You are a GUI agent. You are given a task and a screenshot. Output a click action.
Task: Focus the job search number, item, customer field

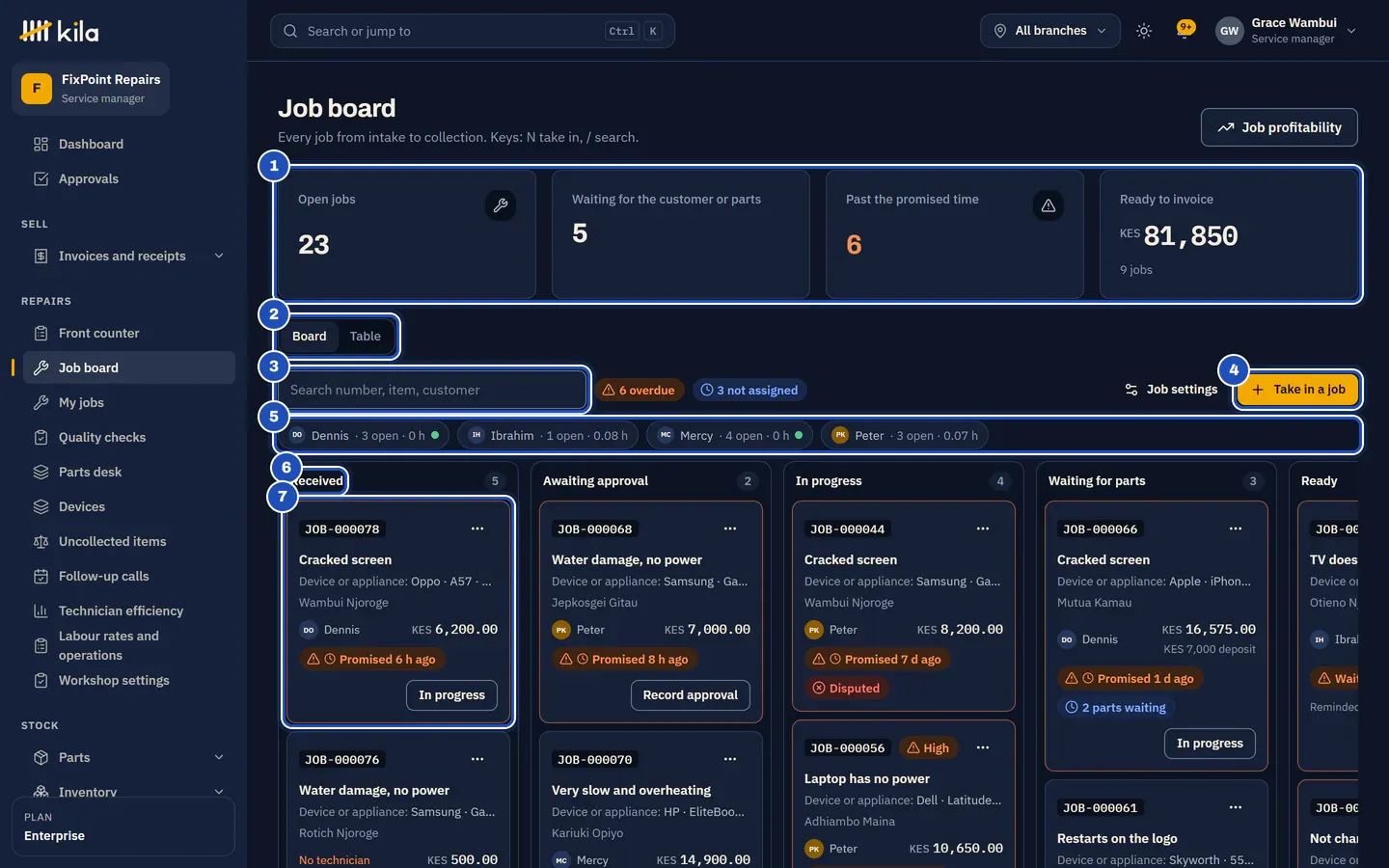(x=433, y=391)
